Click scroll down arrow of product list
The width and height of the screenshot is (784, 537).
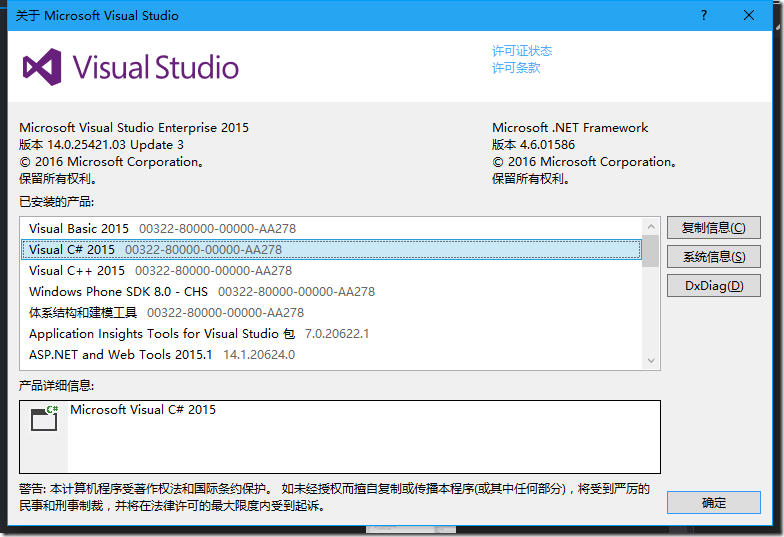[x=650, y=360]
